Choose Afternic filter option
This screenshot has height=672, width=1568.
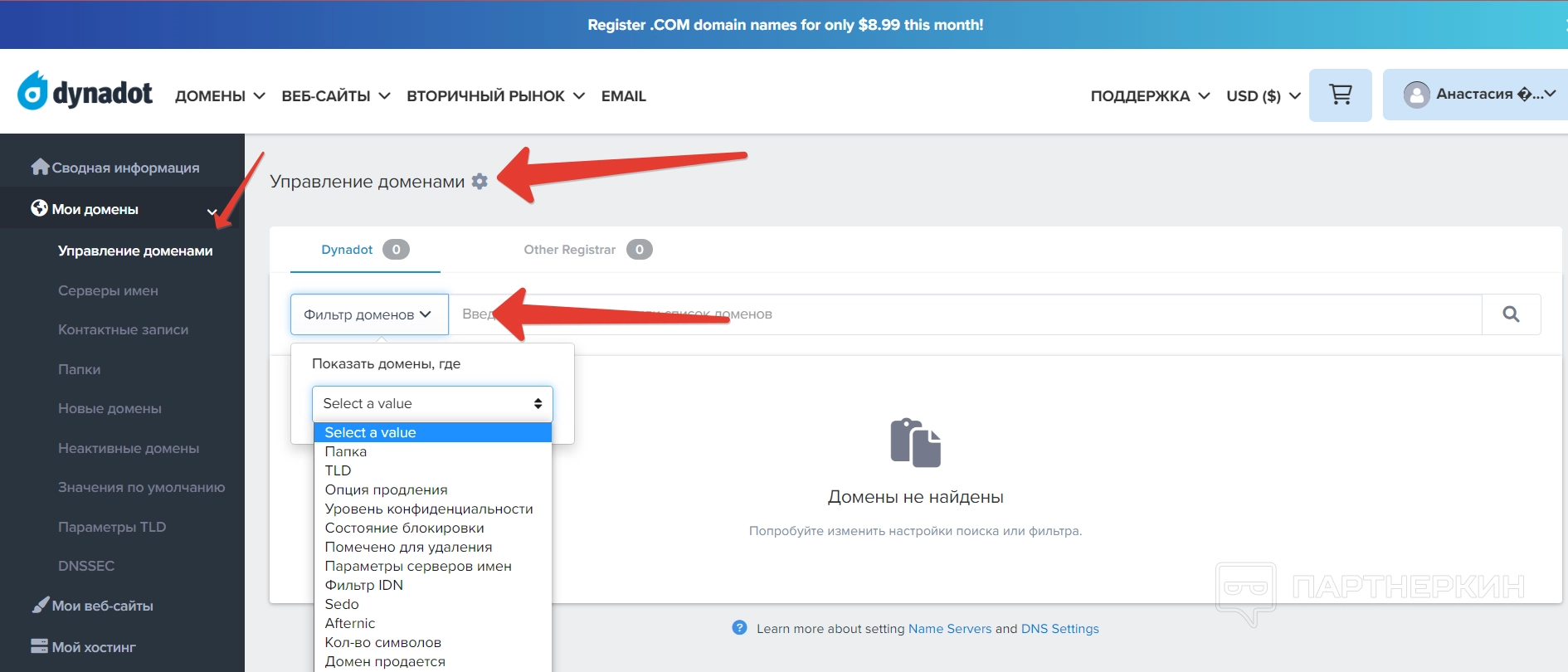point(432,623)
